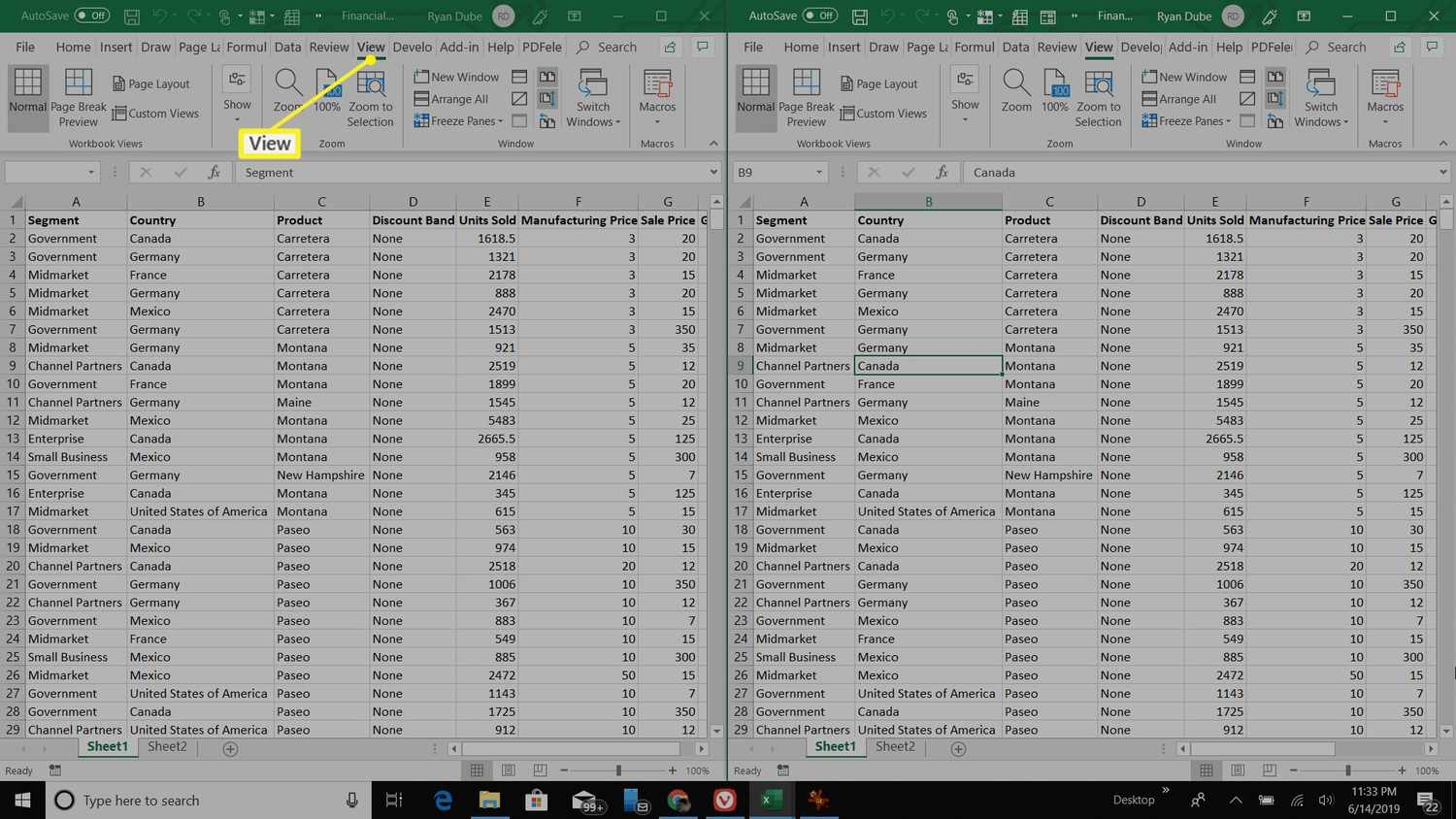Viewport: 1456px width, 819px height.
Task: Click Zoom In on the status bar slider
Action: 670,770
